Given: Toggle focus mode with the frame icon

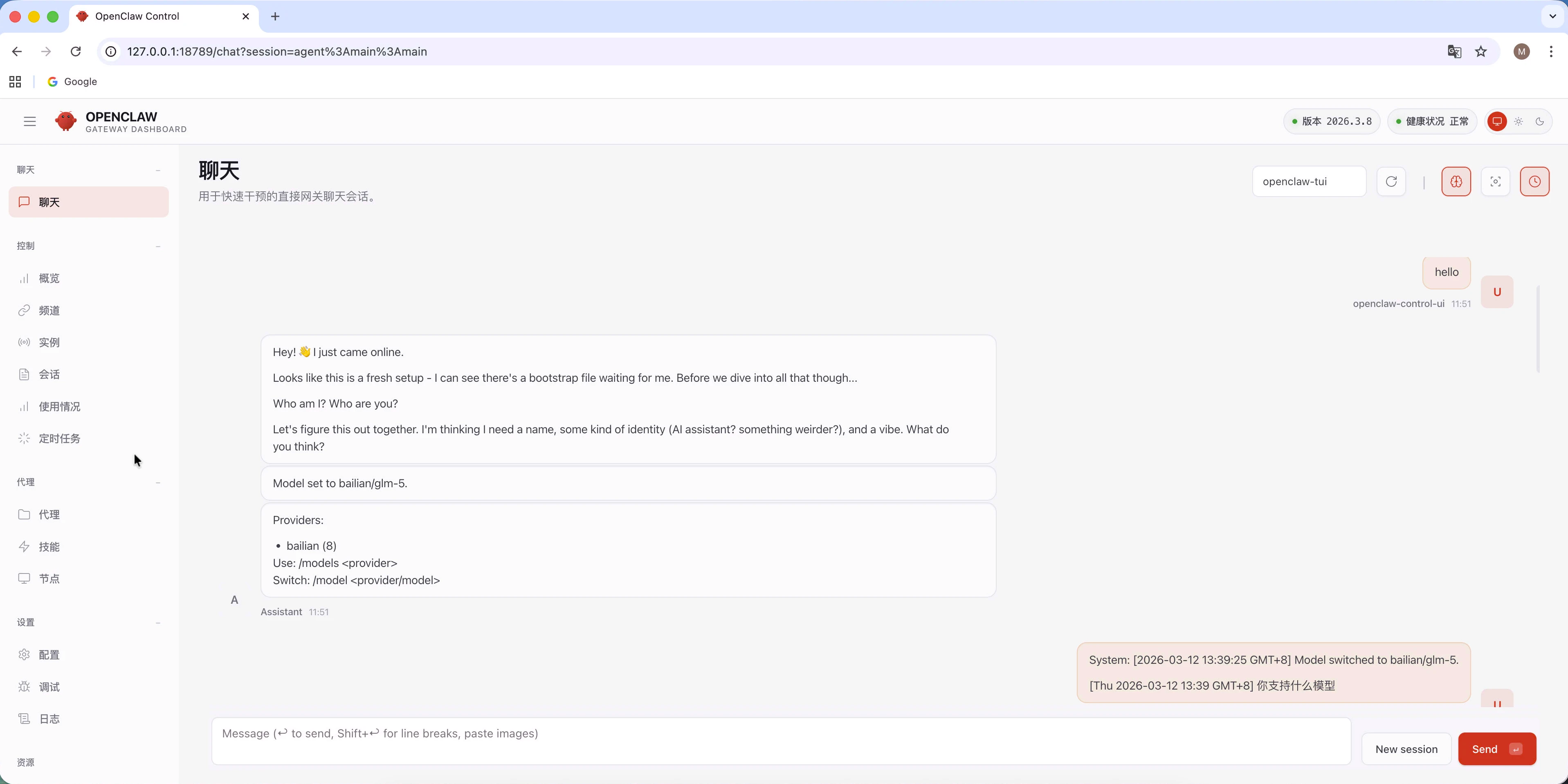Looking at the screenshot, I should click(1495, 181).
